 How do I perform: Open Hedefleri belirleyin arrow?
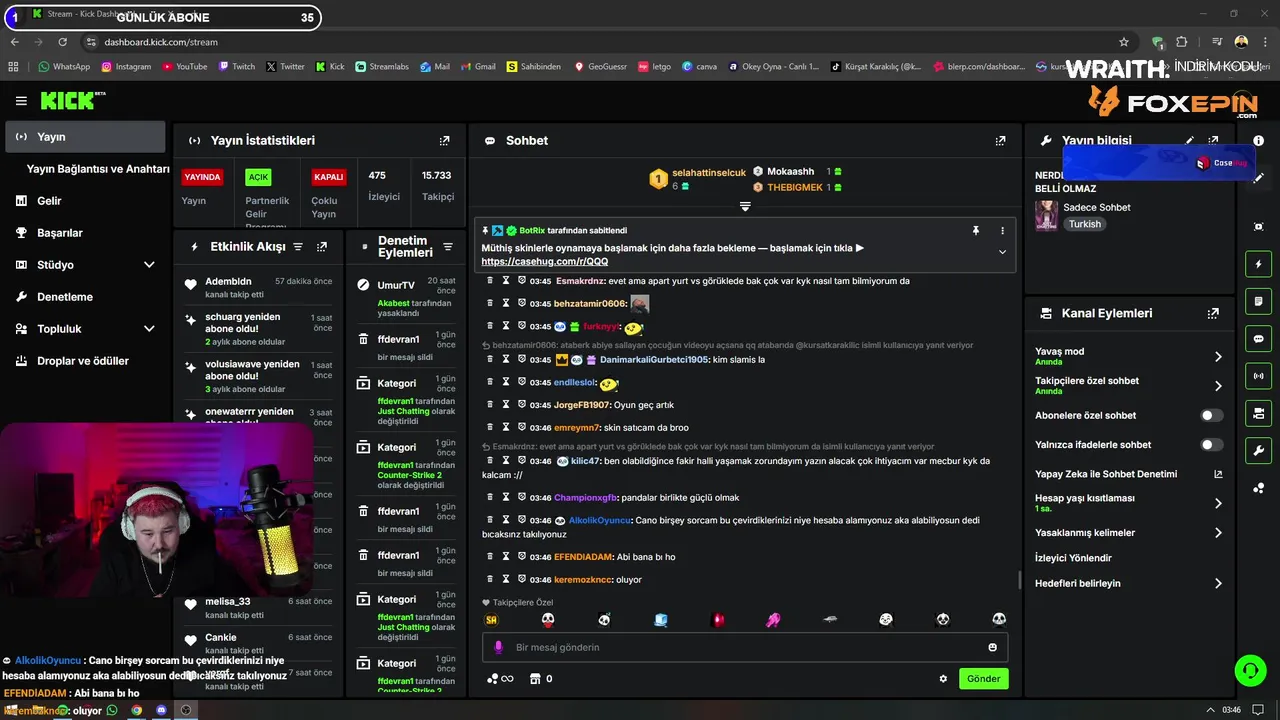[x=1218, y=583]
